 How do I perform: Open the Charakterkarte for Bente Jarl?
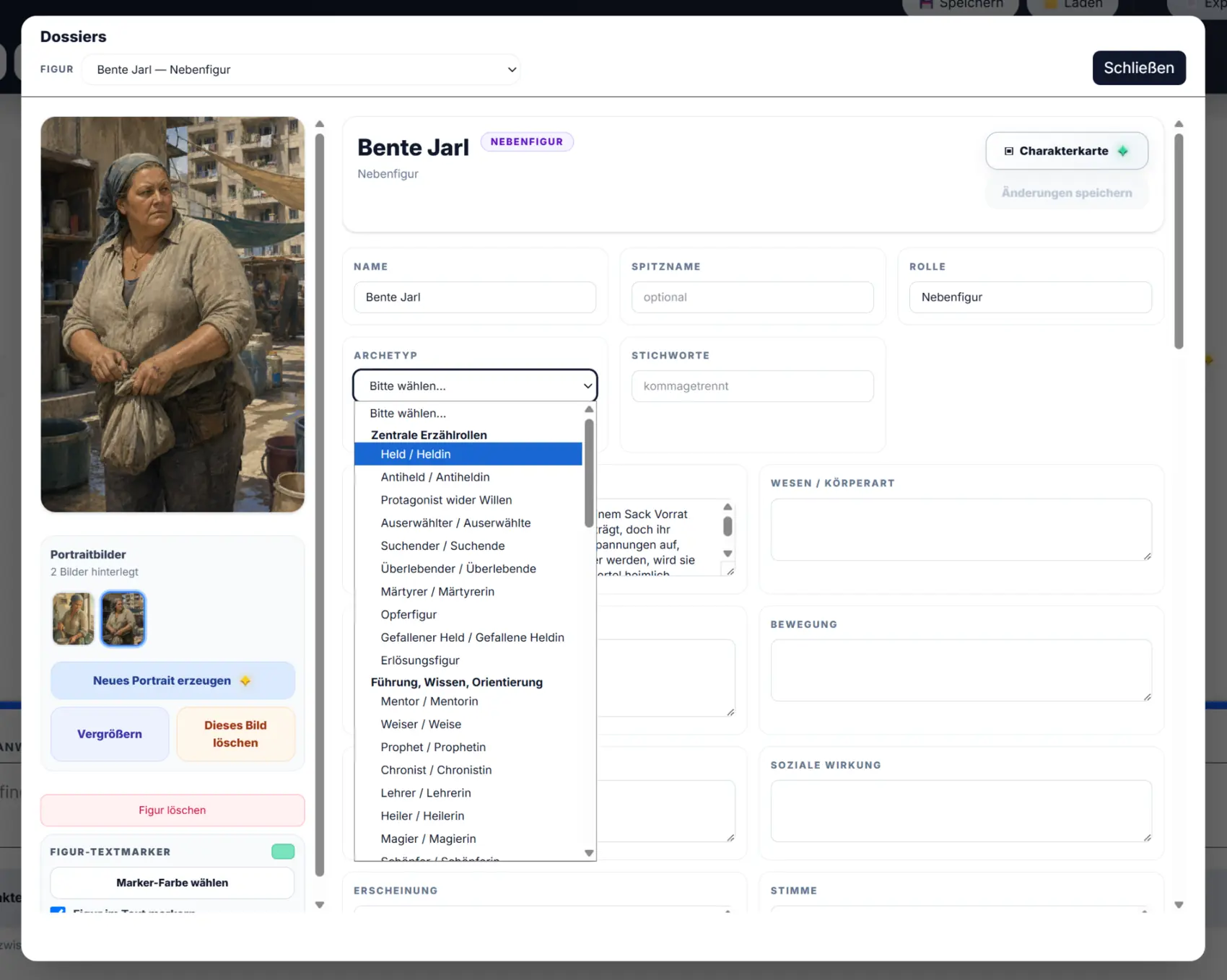click(1066, 151)
